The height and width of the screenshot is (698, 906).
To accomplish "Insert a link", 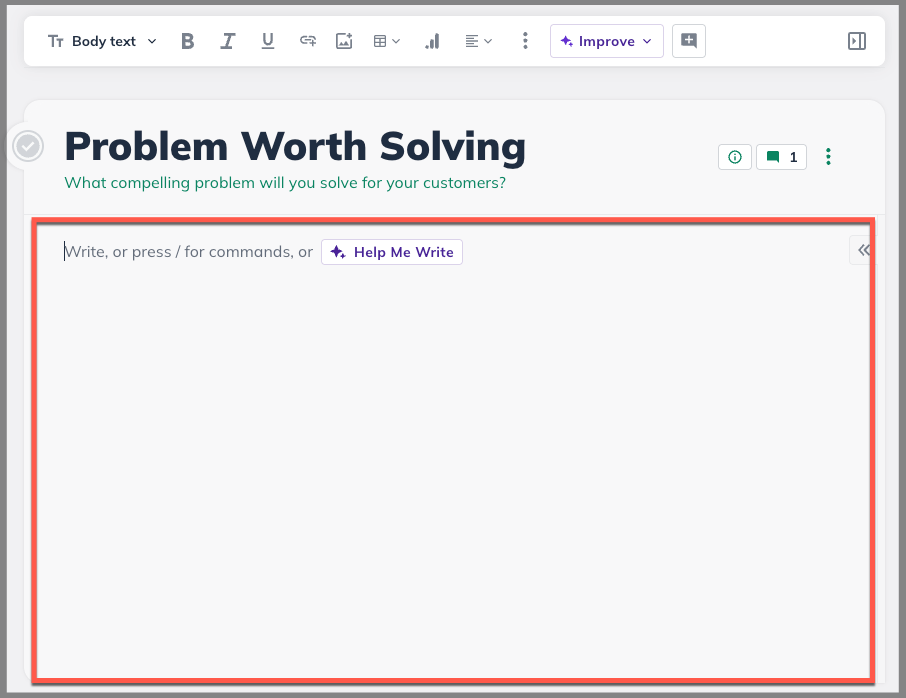I will point(307,41).
